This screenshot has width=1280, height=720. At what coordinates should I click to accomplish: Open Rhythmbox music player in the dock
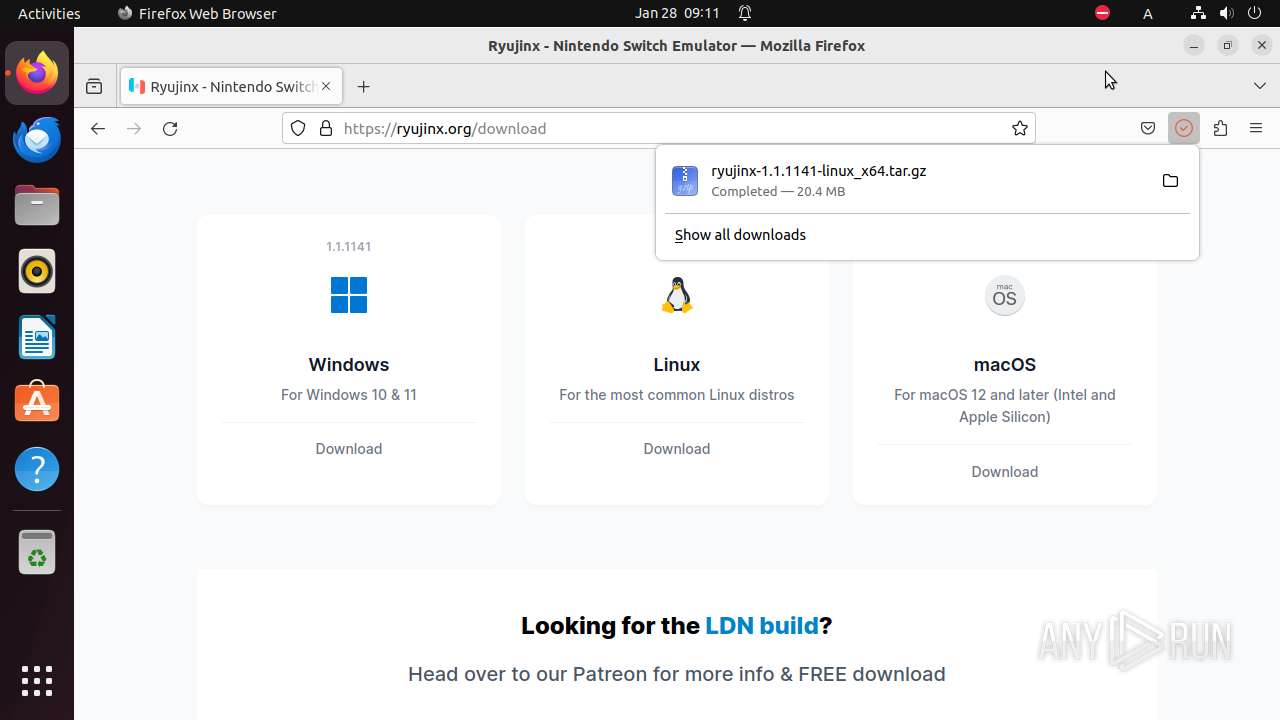pos(37,271)
